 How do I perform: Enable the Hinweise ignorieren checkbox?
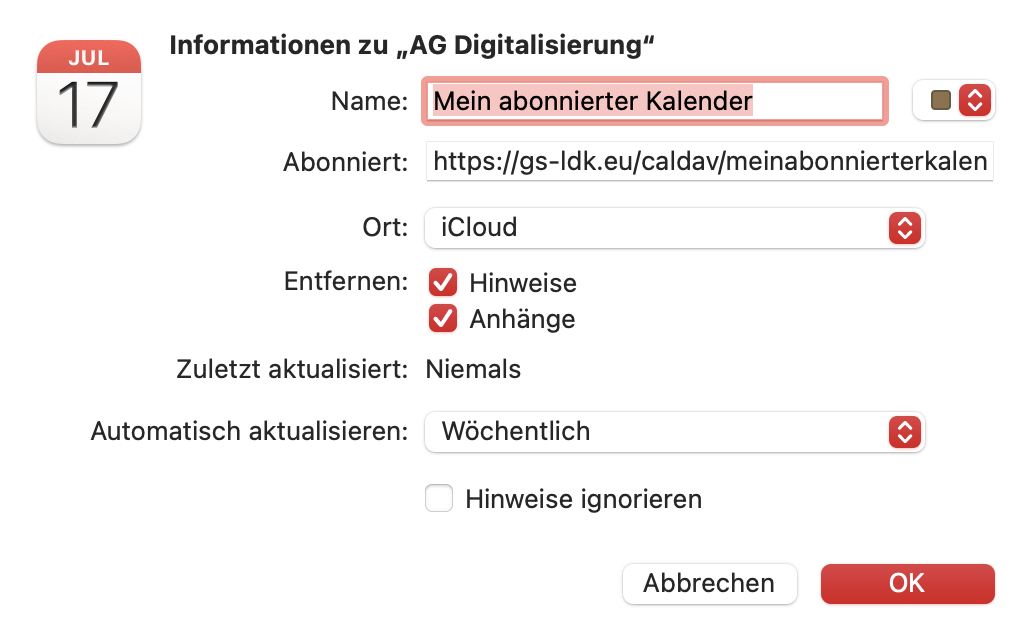coord(439,498)
